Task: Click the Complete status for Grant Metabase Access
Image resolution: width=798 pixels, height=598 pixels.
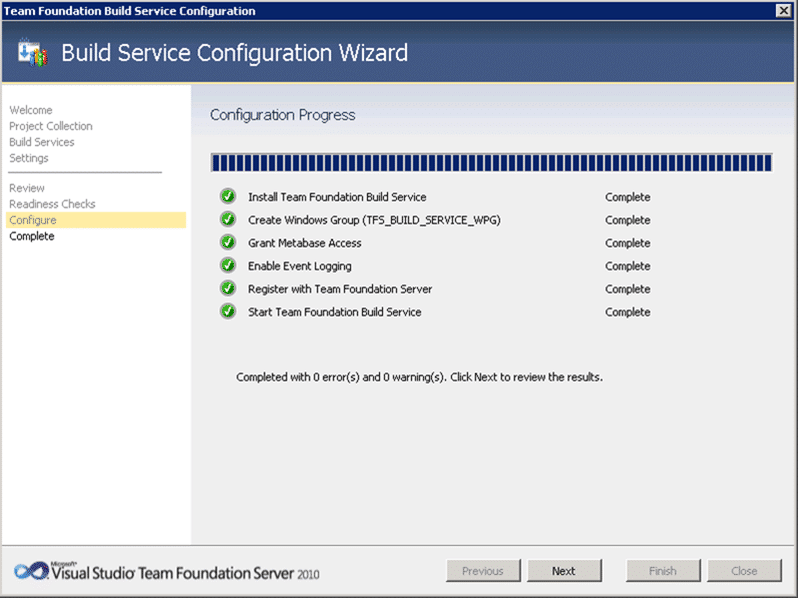Action: (x=628, y=243)
